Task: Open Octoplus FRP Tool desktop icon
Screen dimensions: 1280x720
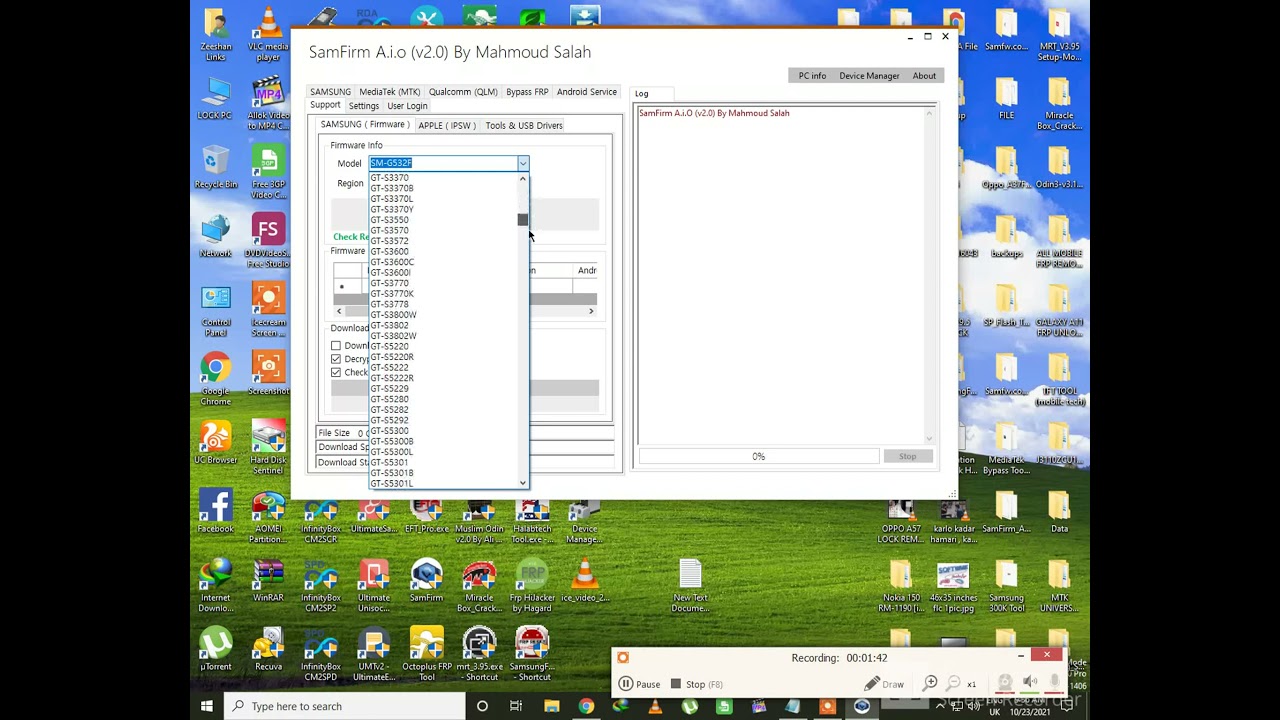Action: [x=426, y=655]
